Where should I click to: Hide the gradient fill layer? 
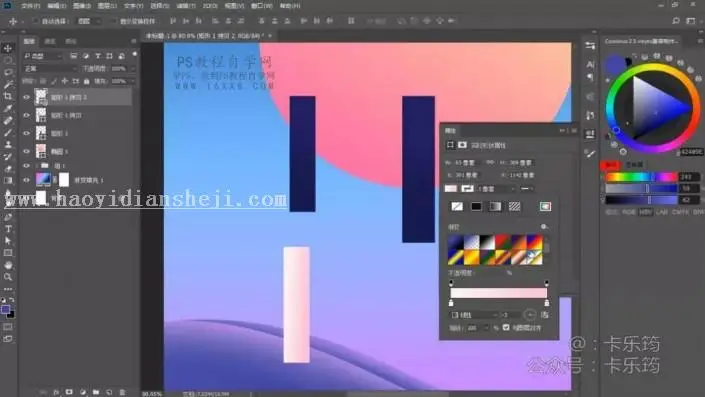click(x=27, y=180)
